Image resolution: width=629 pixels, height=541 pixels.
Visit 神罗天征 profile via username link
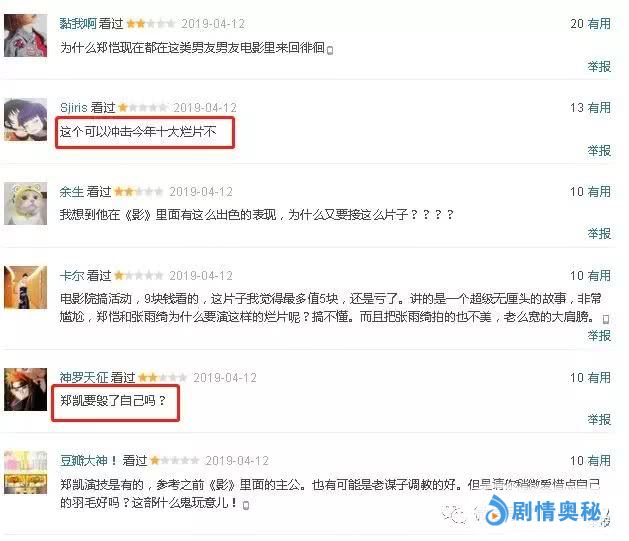tap(84, 377)
